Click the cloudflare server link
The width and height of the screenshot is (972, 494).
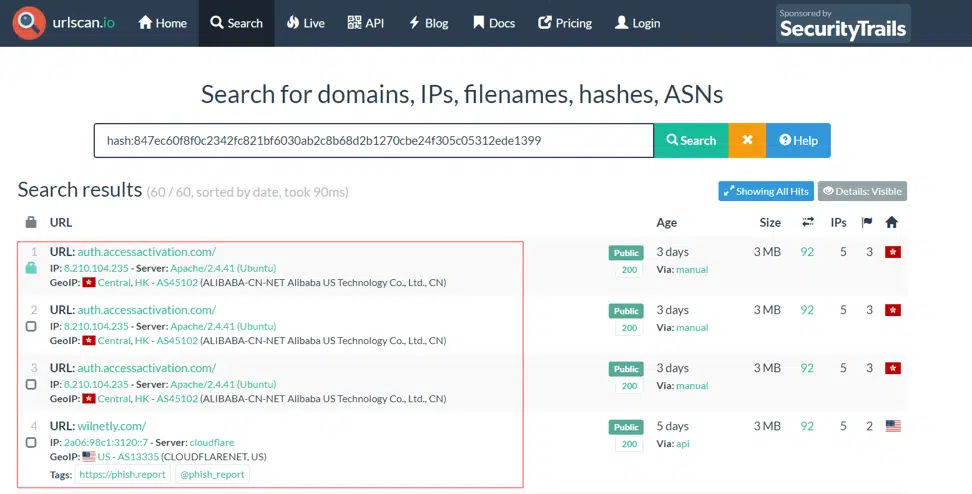coord(212,443)
